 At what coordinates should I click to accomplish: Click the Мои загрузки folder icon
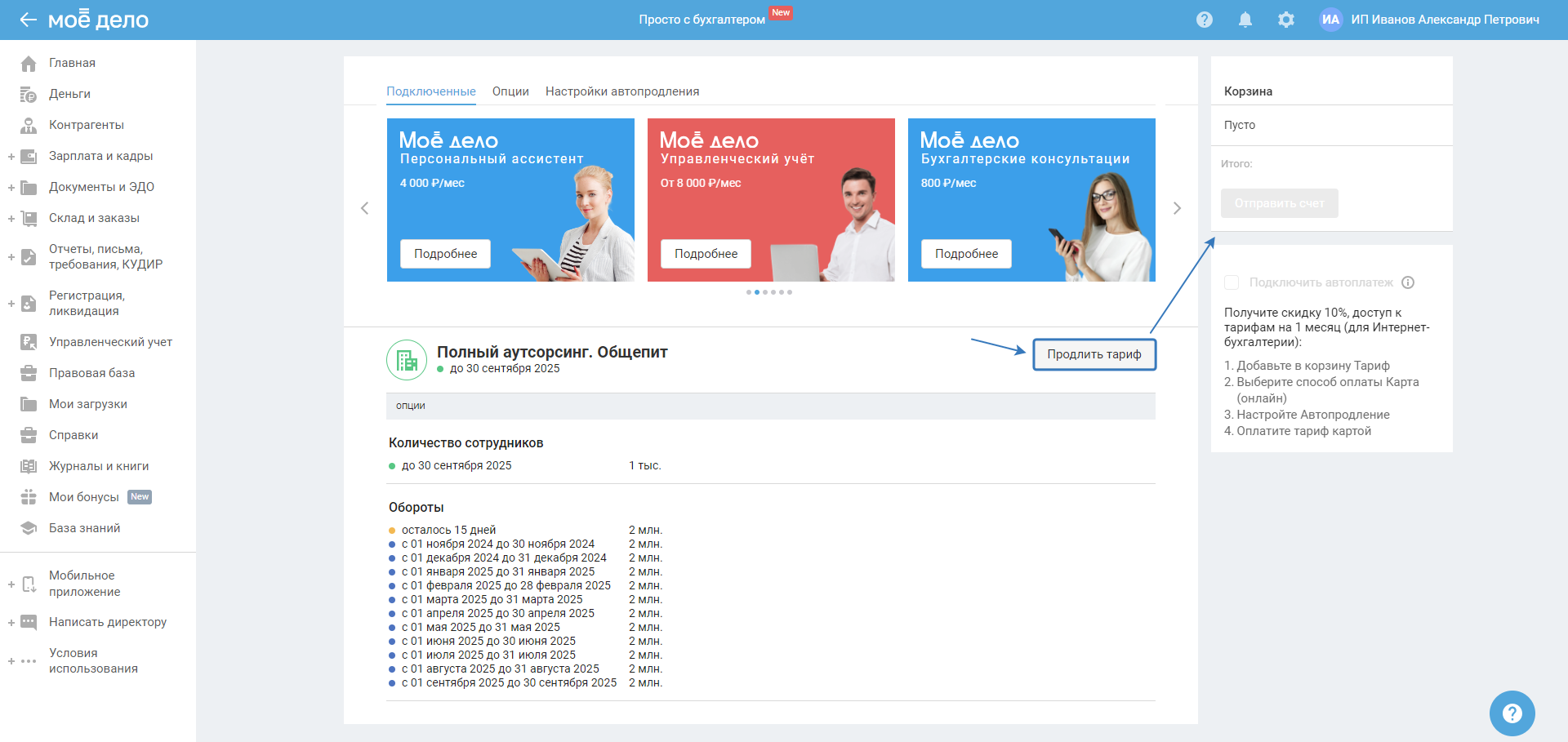click(x=29, y=404)
